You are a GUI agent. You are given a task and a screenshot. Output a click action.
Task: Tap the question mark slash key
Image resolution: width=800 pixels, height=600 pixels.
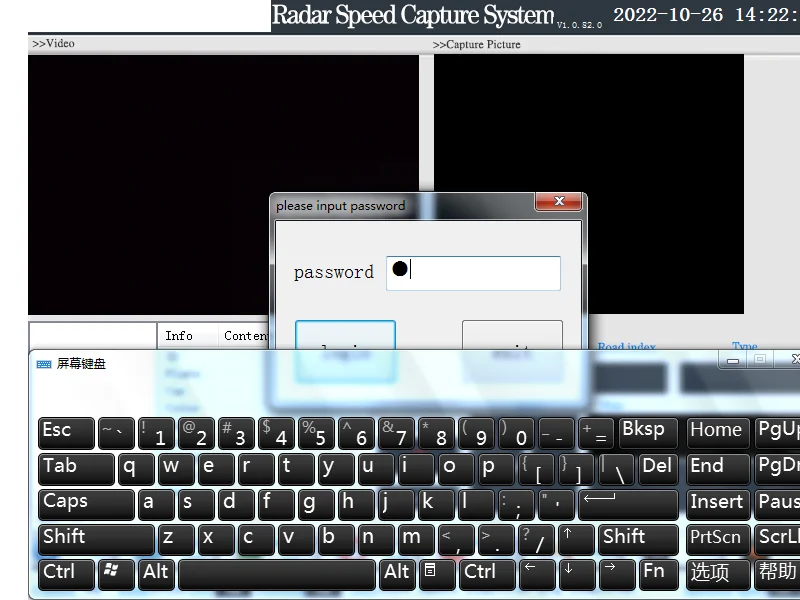point(536,539)
